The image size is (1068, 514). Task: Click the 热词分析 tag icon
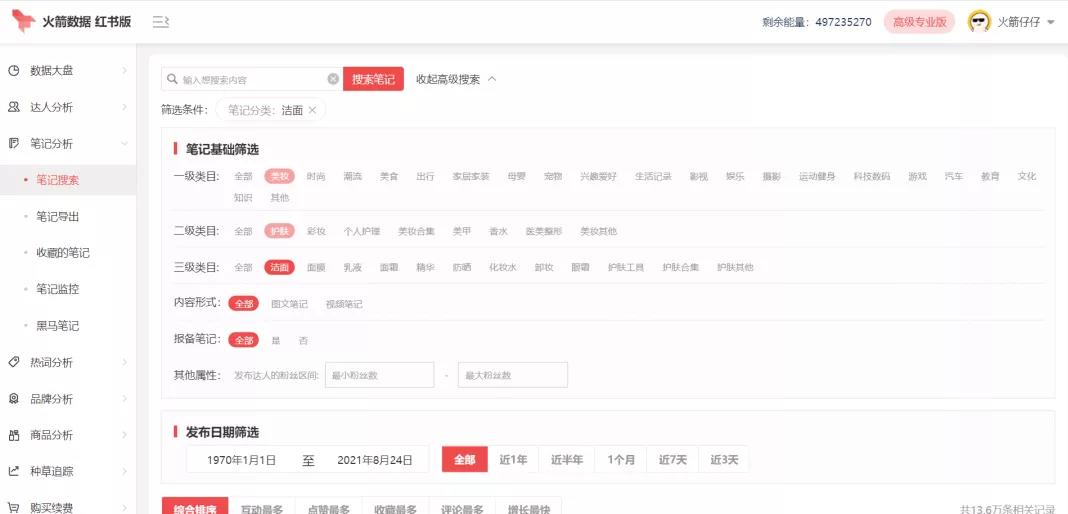(14, 362)
